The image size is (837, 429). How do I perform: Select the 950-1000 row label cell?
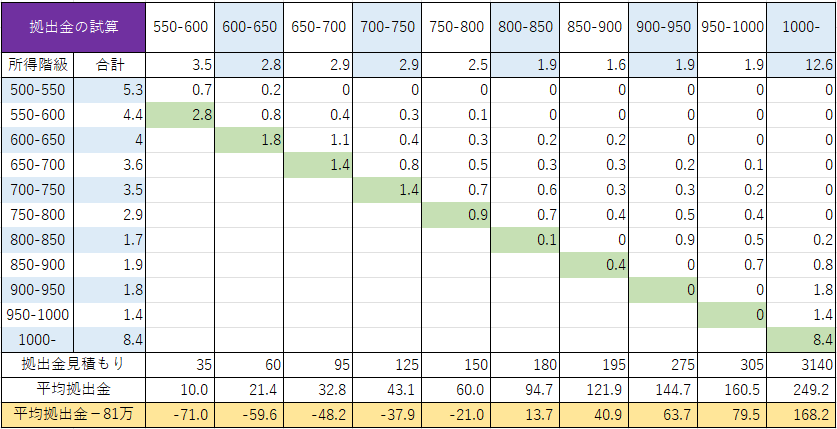point(38,314)
